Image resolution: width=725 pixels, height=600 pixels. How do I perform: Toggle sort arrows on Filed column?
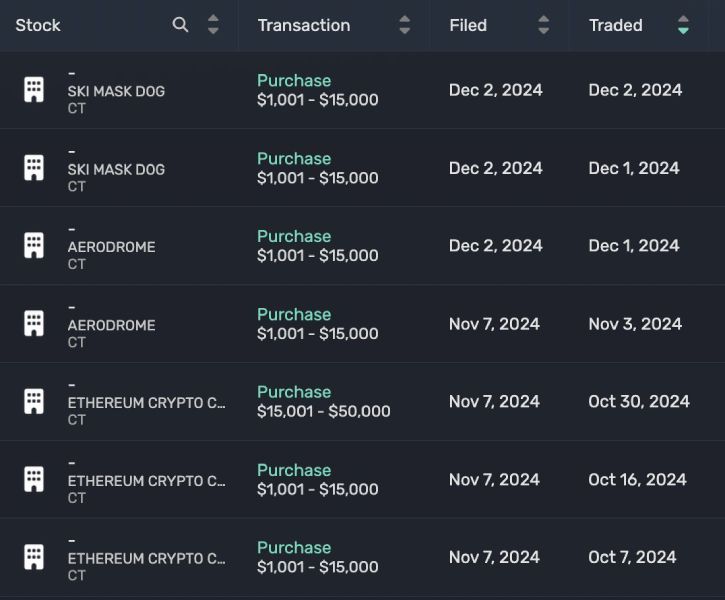coord(544,25)
